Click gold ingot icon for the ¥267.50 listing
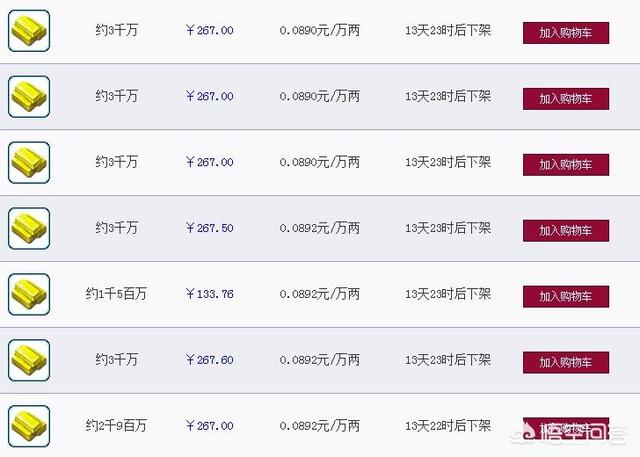 click(x=29, y=229)
